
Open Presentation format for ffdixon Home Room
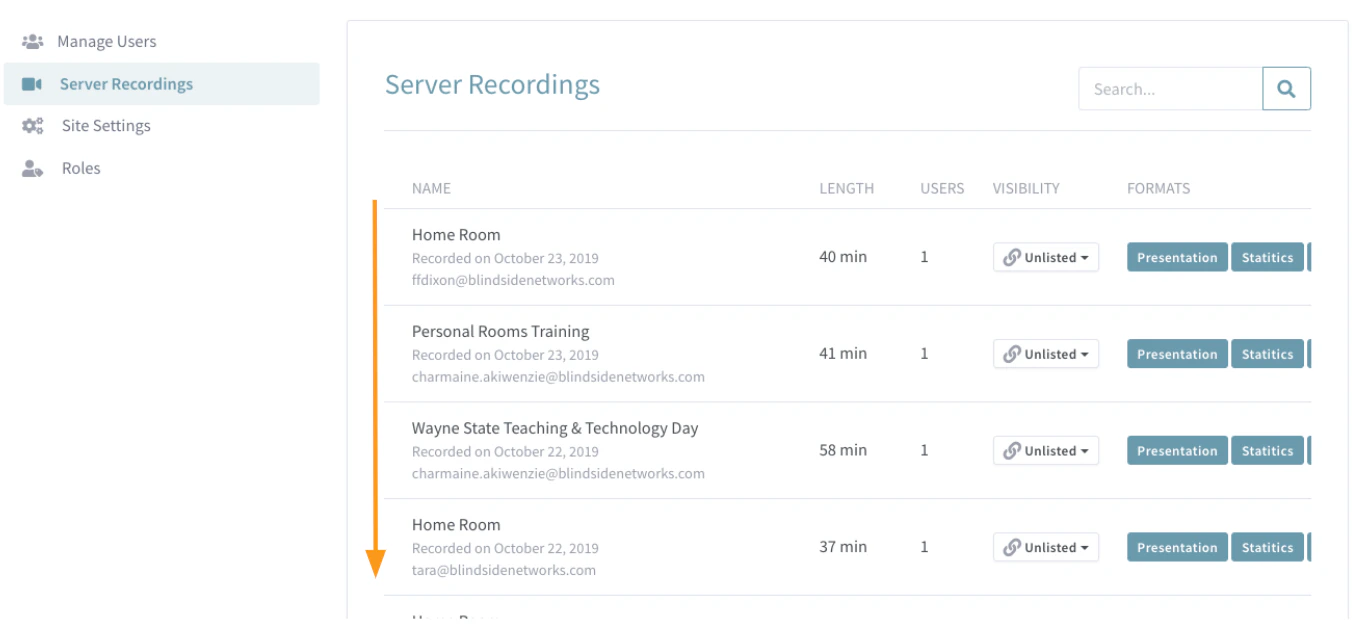(1177, 257)
